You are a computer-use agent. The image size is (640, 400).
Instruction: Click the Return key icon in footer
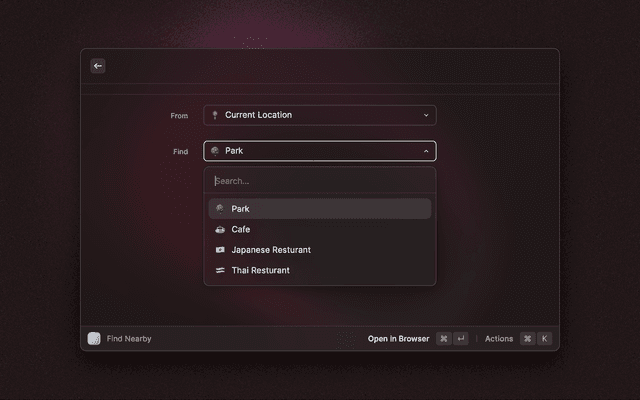[460, 339]
